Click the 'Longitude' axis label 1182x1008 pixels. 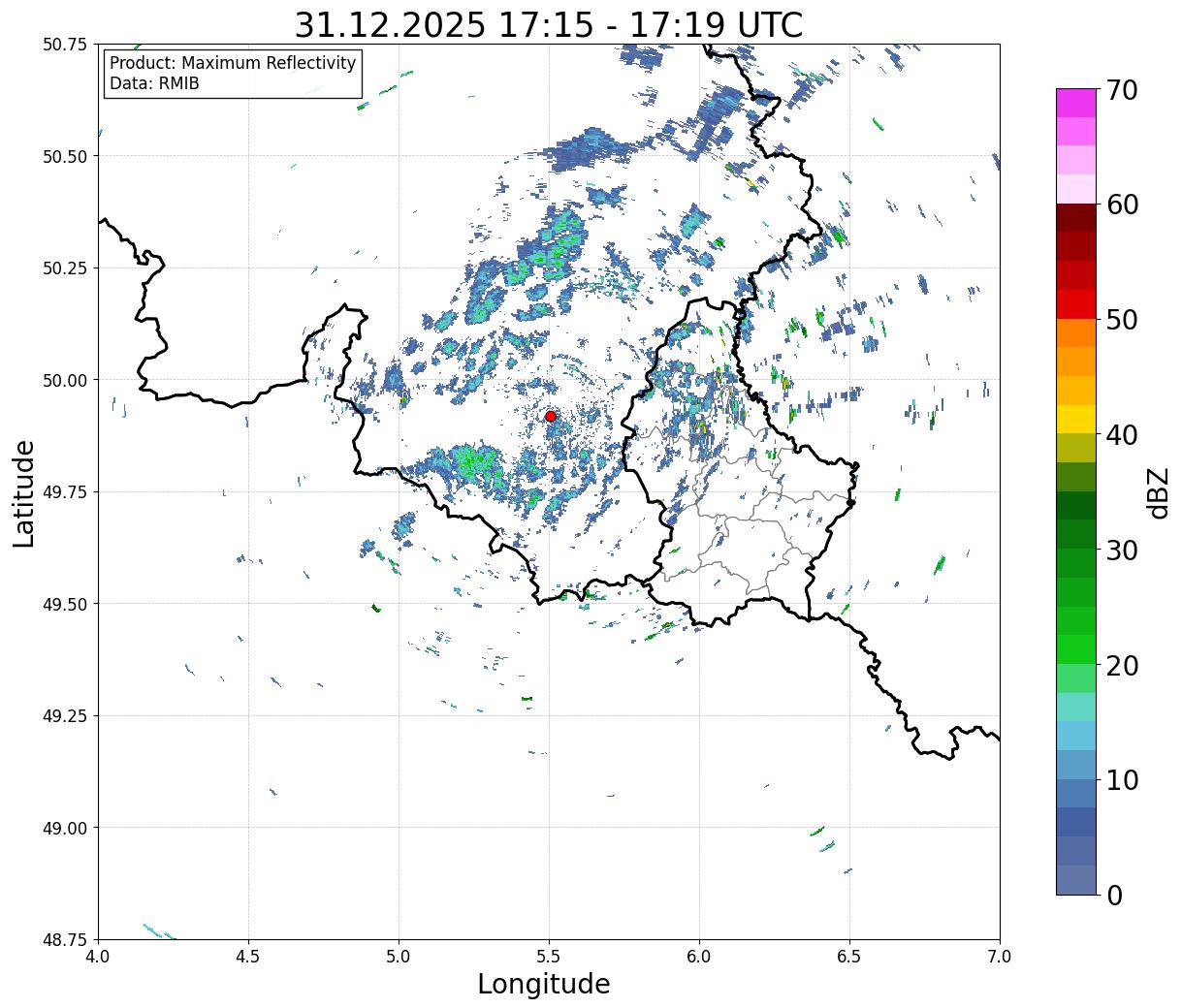click(x=544, y=984)
